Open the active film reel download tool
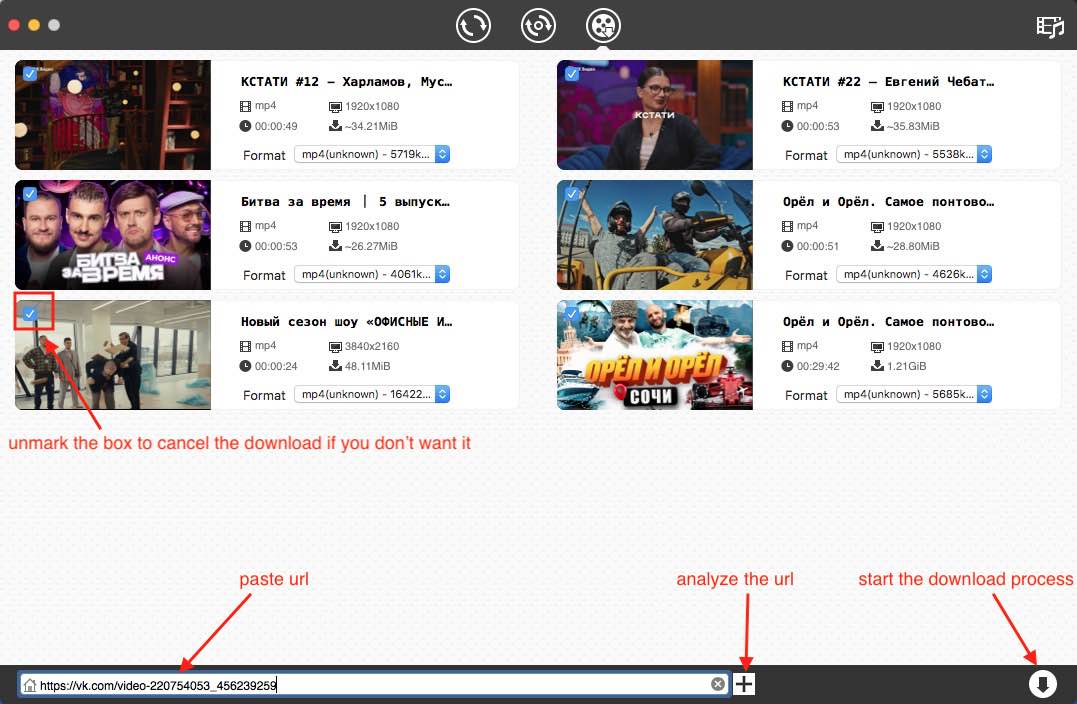 click(x=603, y=26)
